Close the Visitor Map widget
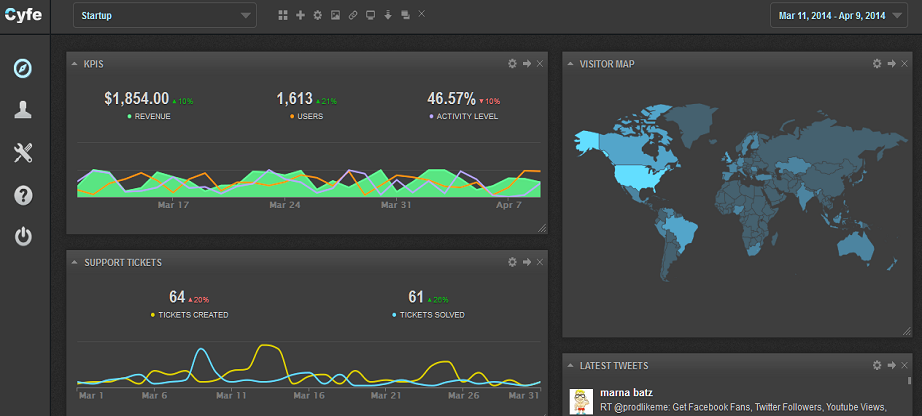This screenshot has width=922, height=416. click(904, 64)
